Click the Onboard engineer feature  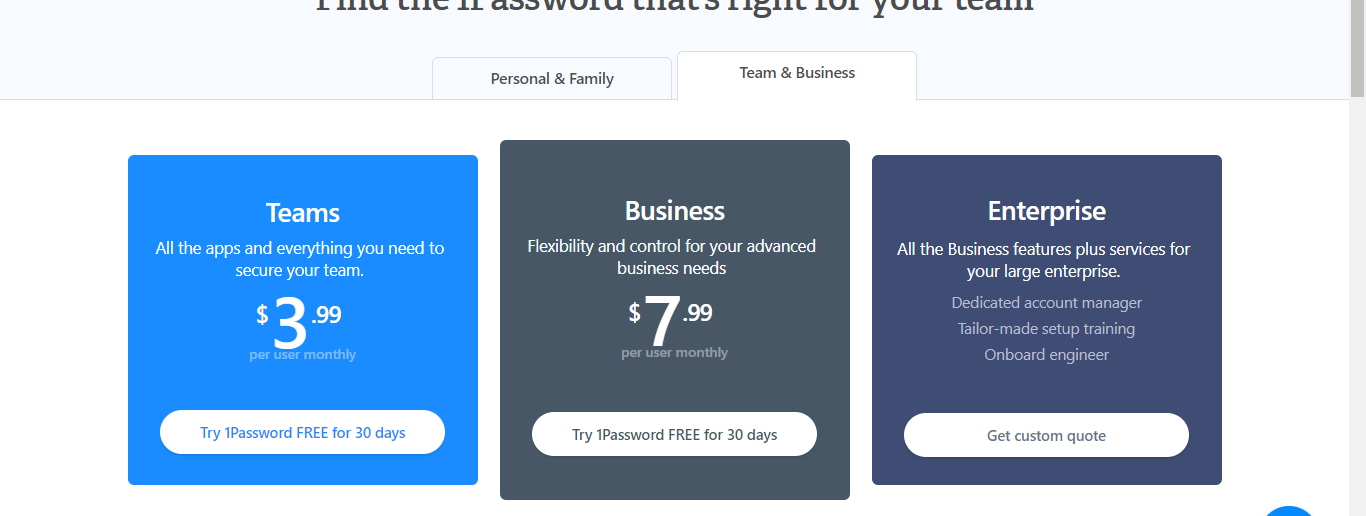click(x=1046, y=355)
